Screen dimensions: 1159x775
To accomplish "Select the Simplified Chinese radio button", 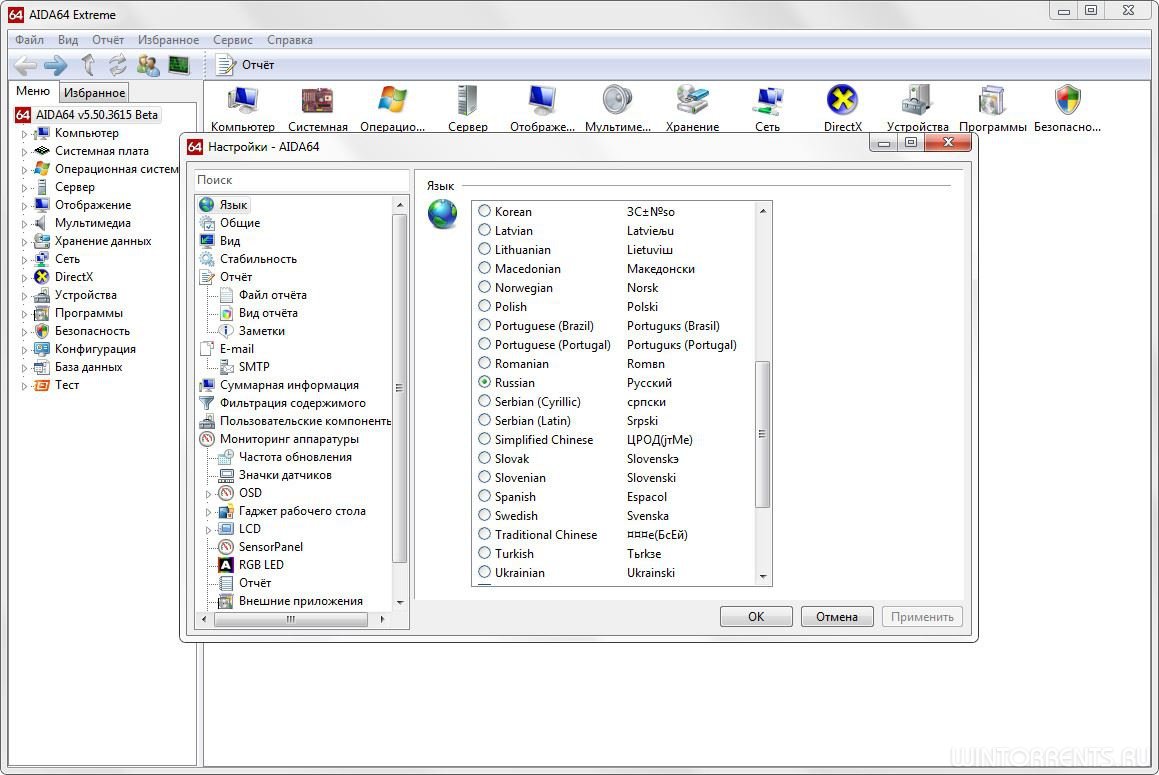I will click(x=484, y=439).
